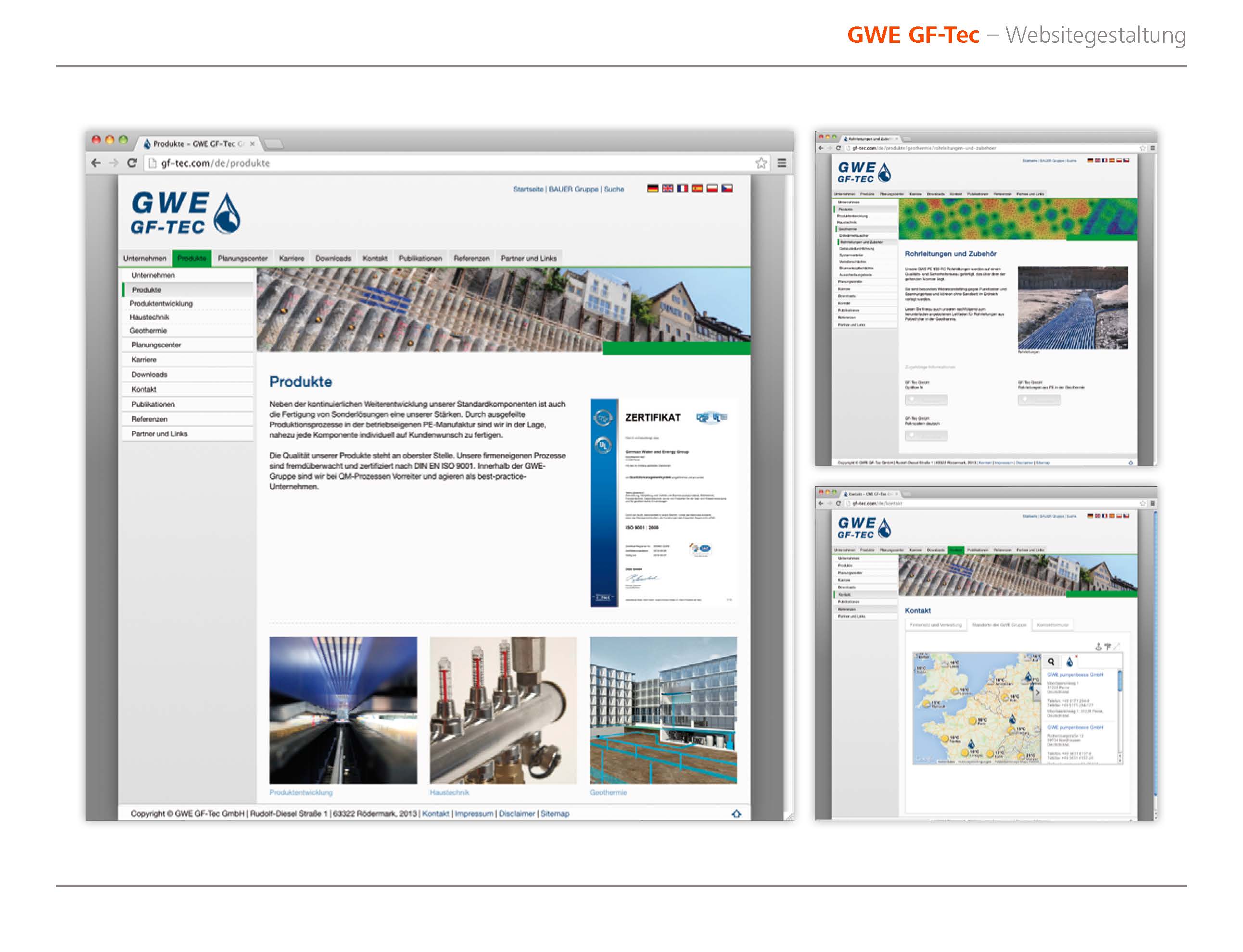Open the Startseite link in the header
1243x952 pixels.
(x=528, y=188)
